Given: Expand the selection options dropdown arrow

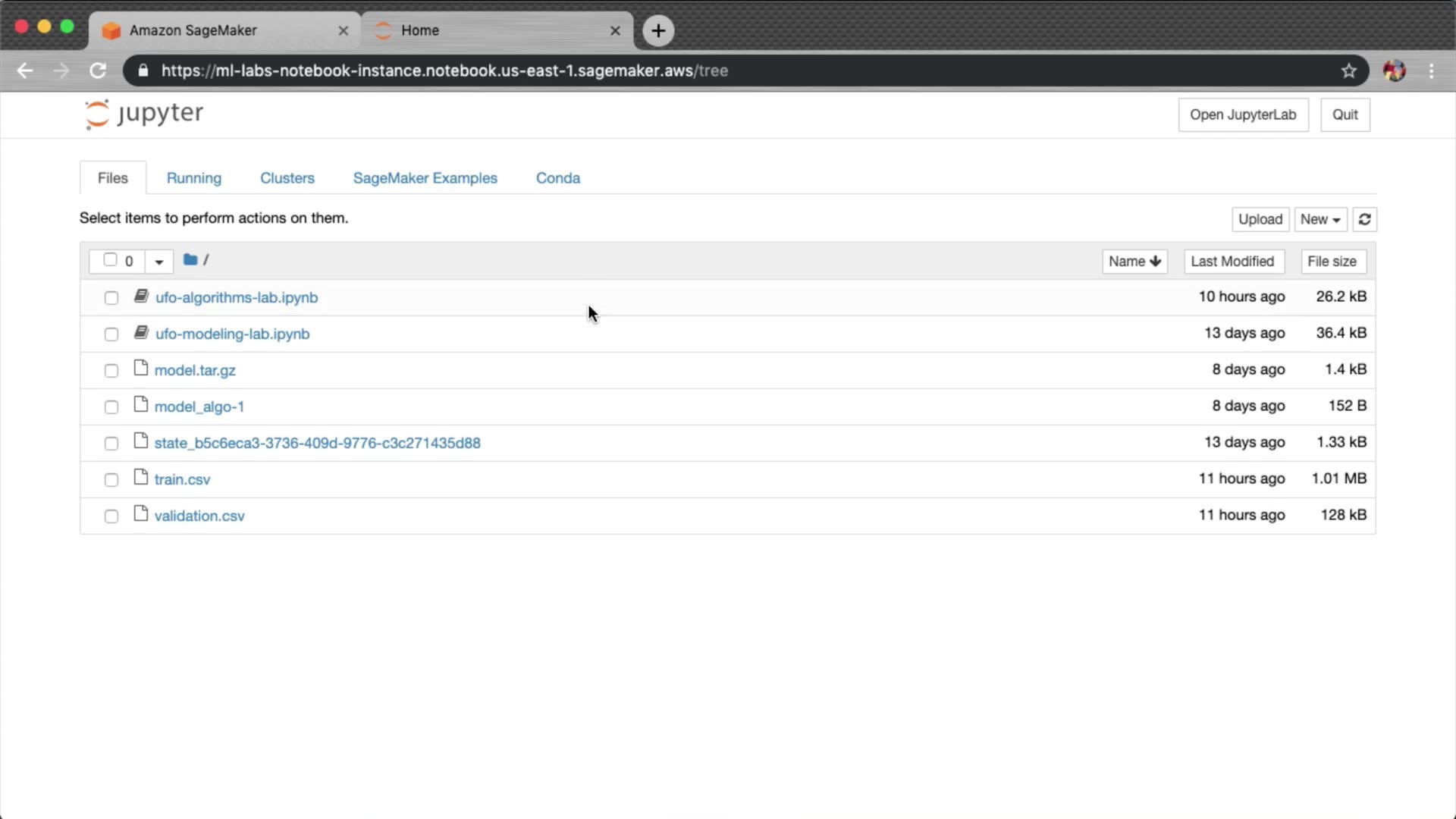Looking at the screenshot, I should pyautogui.click(x=159, y=262).
